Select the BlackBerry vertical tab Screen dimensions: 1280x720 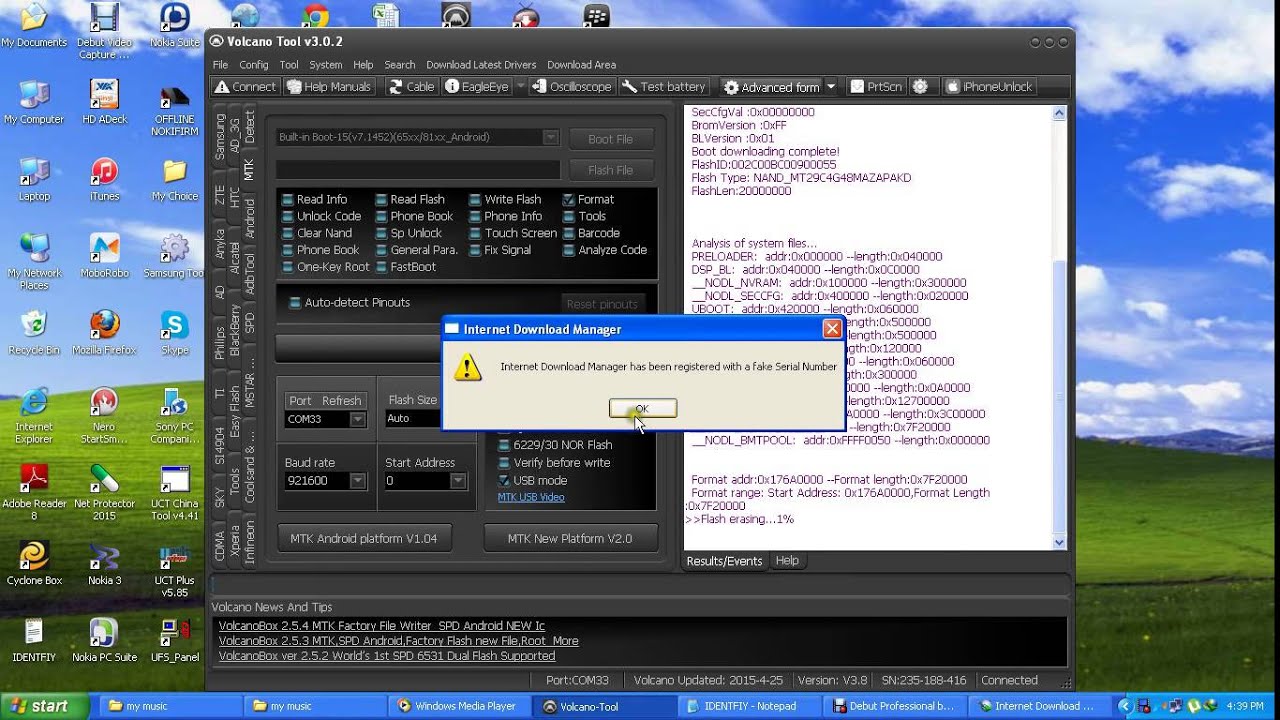click(235, 330)
